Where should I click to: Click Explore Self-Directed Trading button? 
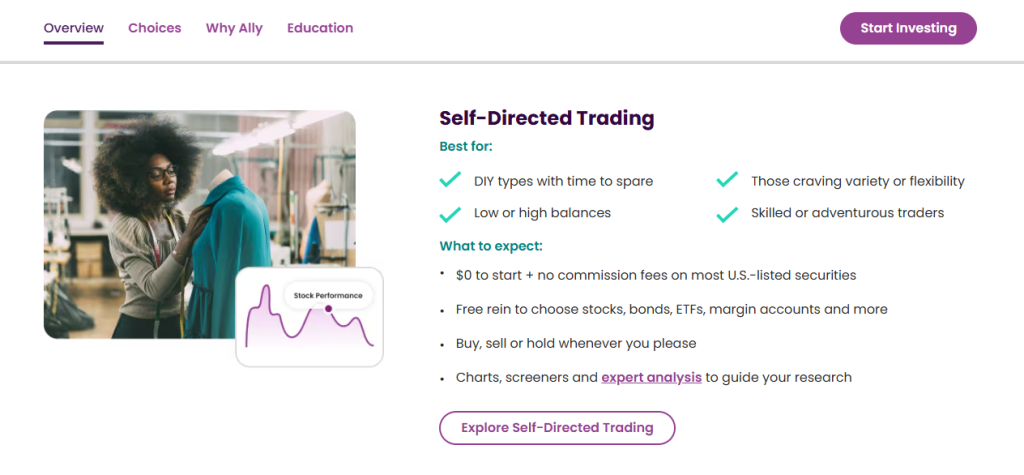(557, 428)
